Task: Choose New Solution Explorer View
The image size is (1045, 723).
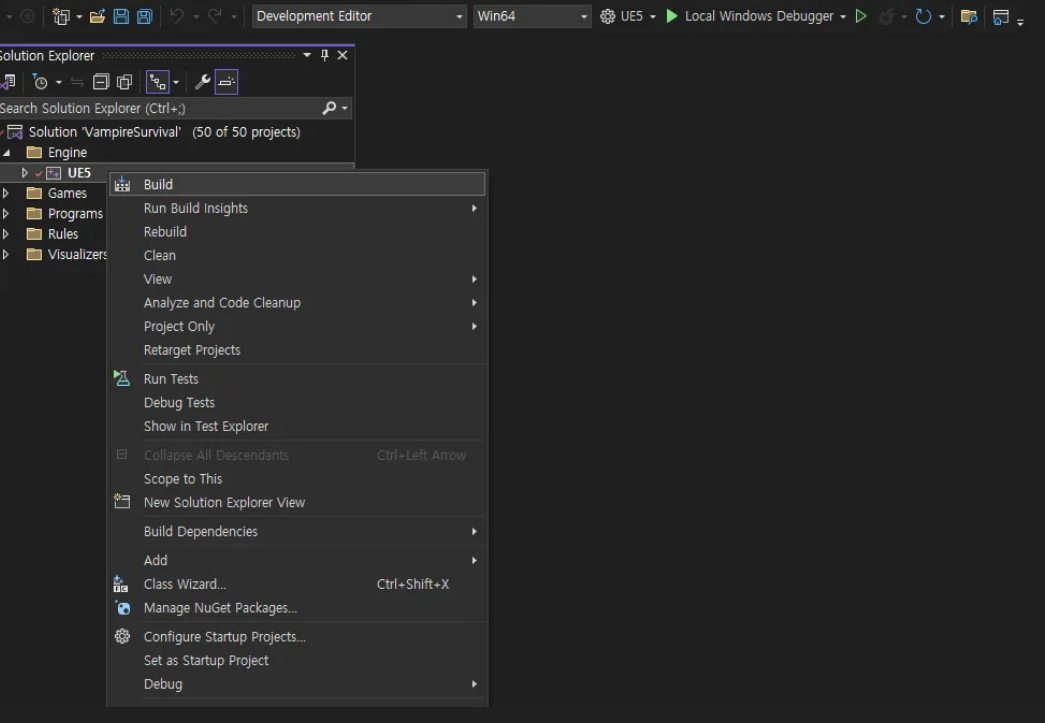Action: pos(297,502)
